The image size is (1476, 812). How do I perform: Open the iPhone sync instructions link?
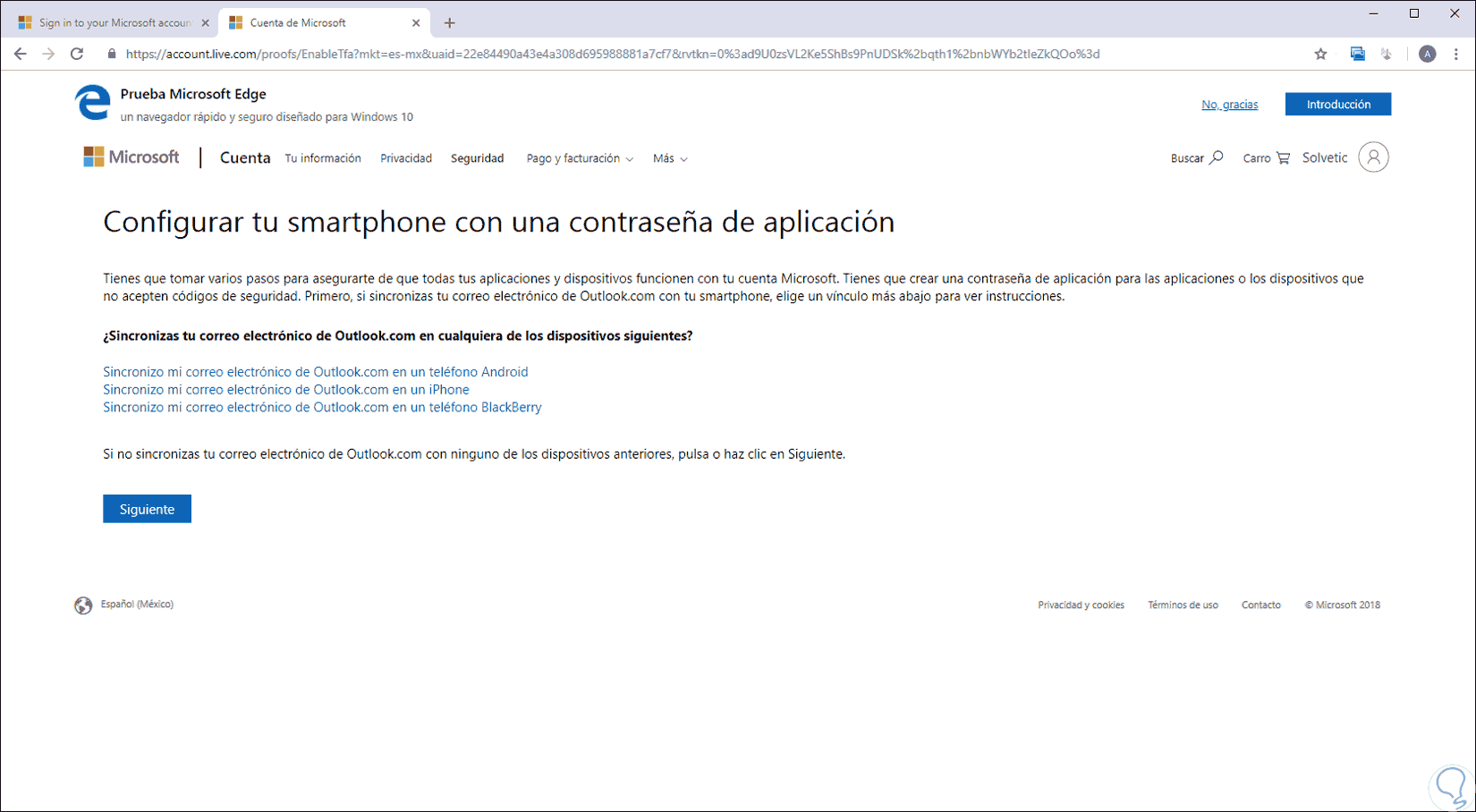click(x=286, y=390)
